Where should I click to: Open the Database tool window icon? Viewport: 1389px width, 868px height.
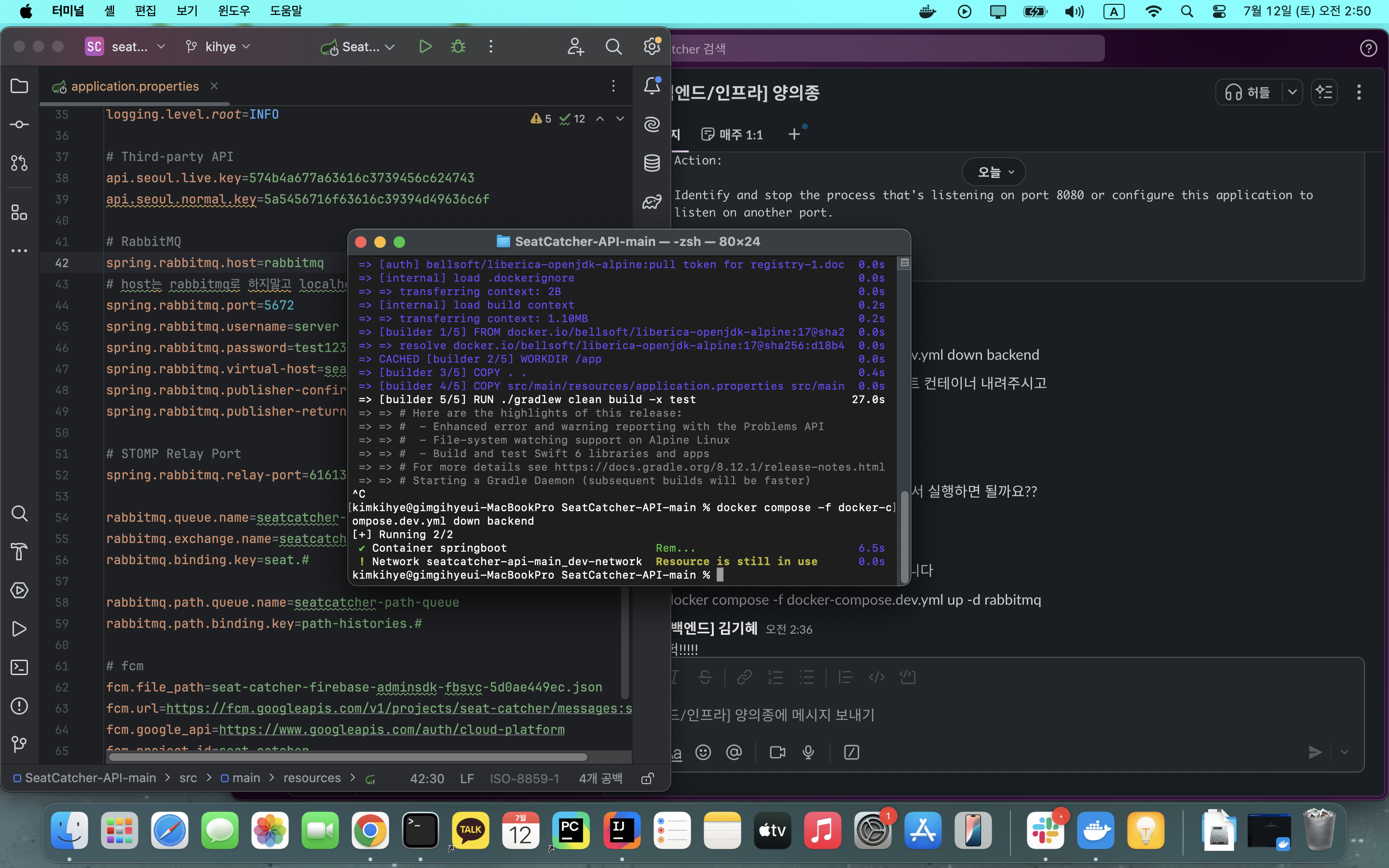pos(652,163)
